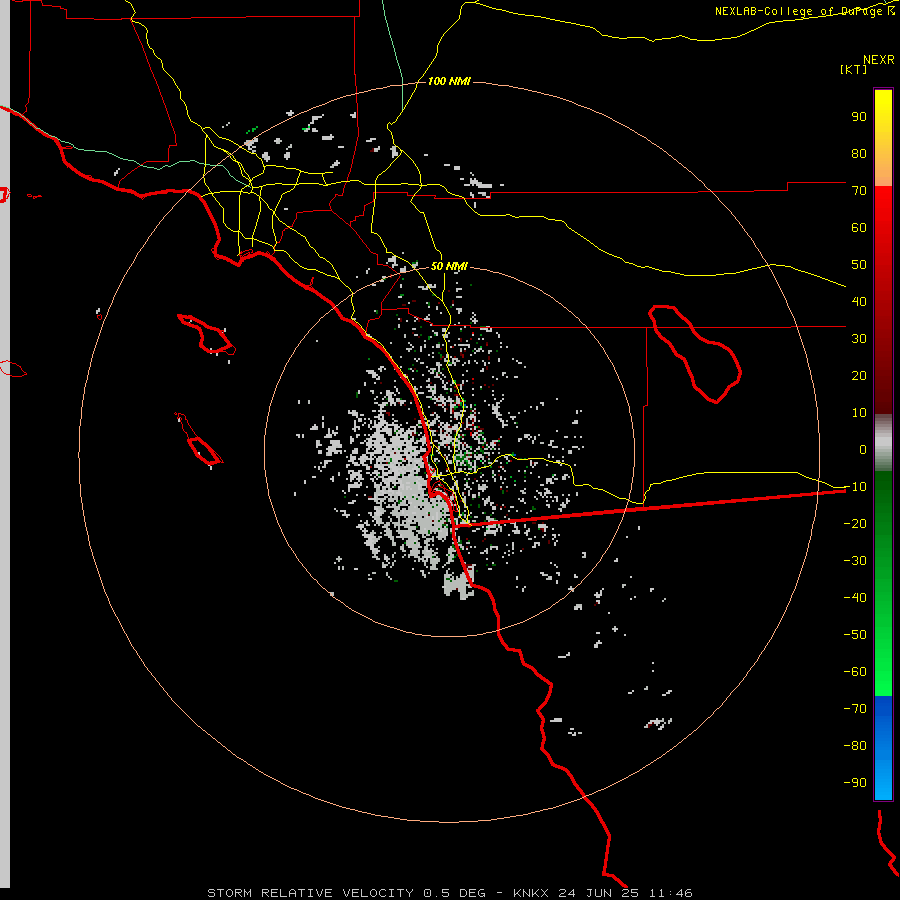This screenshot has height=900, width=900.
Task: Click the -20 scale value
Action: pyautogui.click(x=855, y=523)
